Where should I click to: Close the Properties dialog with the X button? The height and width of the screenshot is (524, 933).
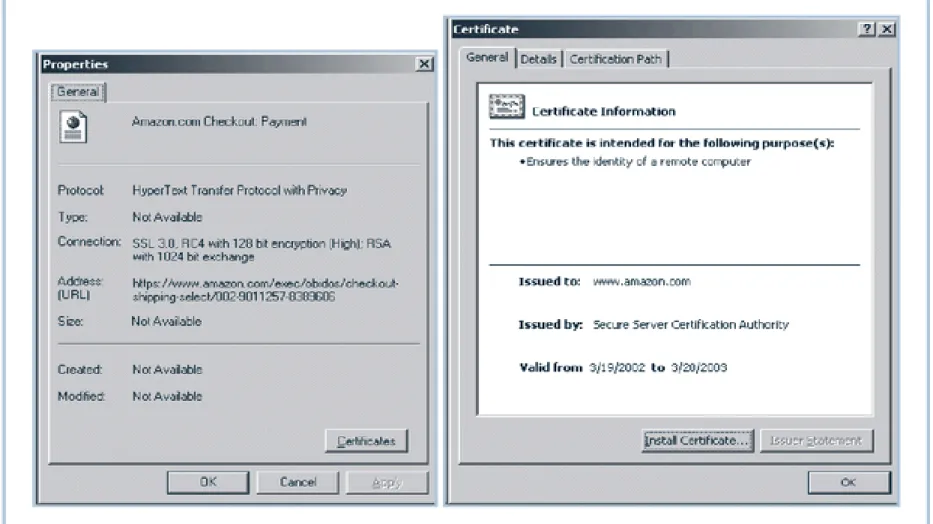[x=424, y=64]
